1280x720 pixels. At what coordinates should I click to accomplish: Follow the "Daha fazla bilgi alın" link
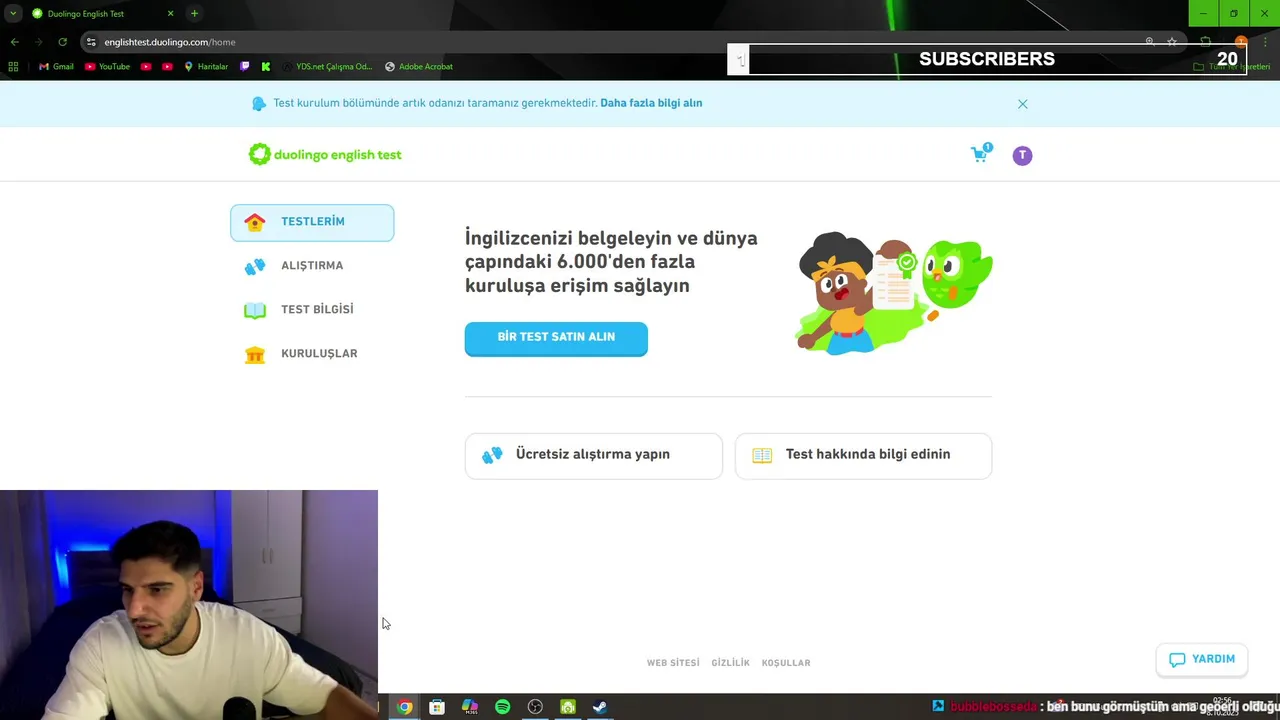click(651, 103)
